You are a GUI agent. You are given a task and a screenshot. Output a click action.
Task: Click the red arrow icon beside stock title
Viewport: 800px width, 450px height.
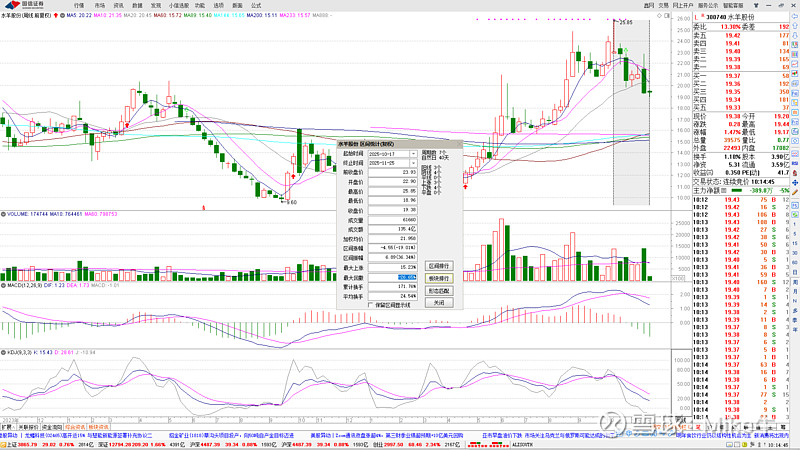[x=56, y=15]
